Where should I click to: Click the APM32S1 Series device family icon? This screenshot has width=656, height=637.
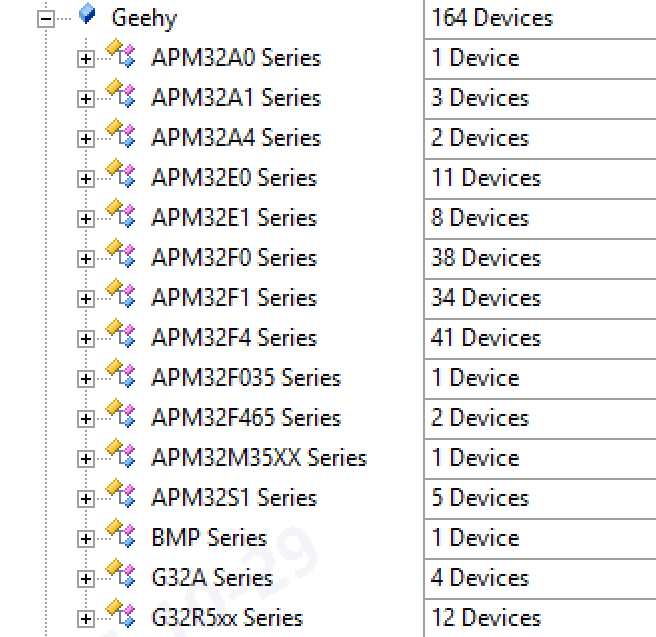(x=121, y=495)
